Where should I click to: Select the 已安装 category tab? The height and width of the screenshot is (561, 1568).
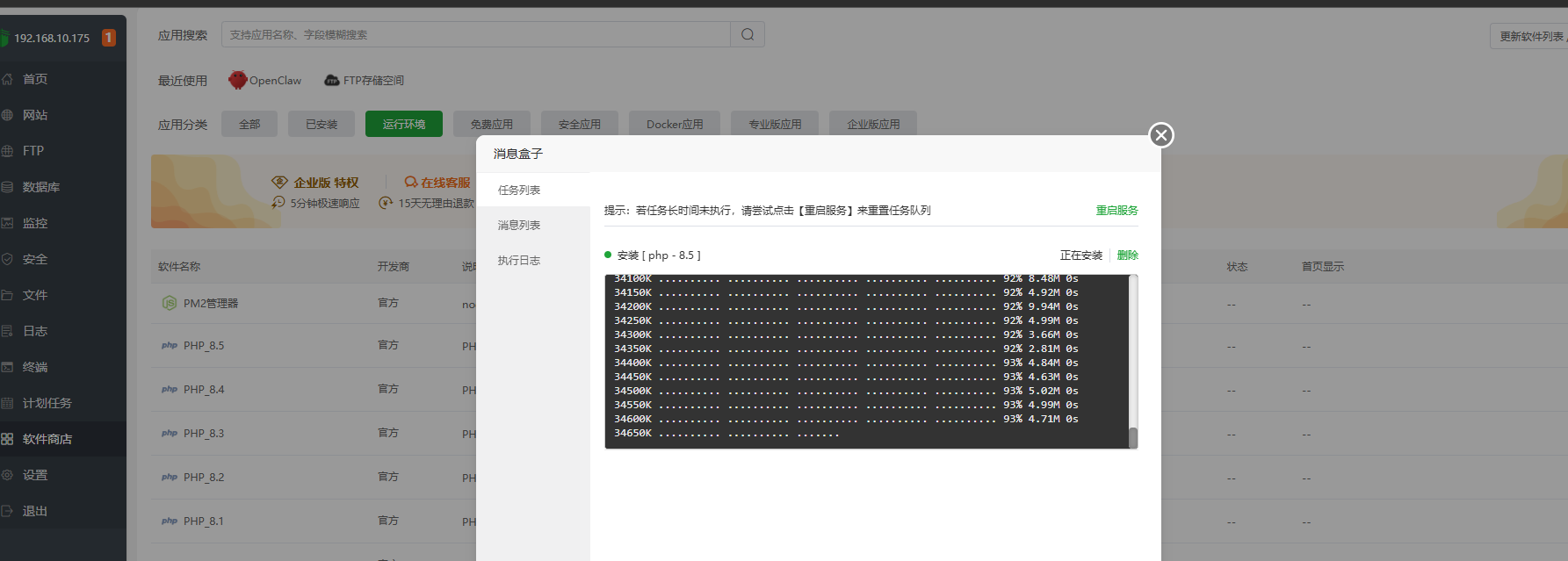click(x=322, y=124)
